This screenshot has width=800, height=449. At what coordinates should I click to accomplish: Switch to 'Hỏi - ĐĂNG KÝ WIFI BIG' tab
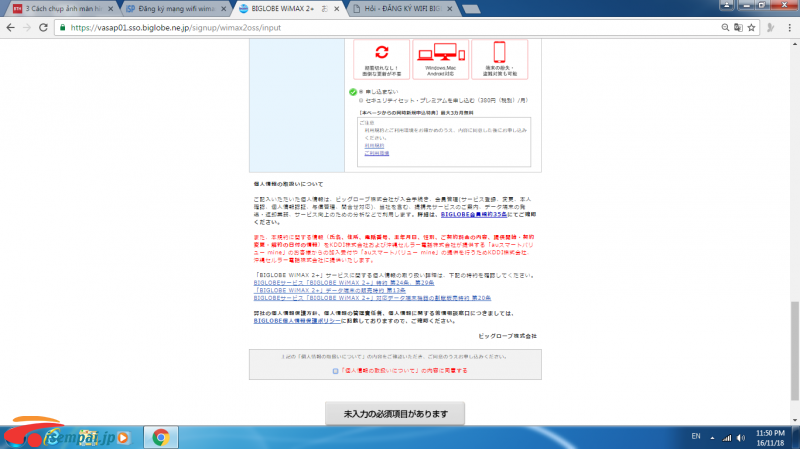[399, 9]
